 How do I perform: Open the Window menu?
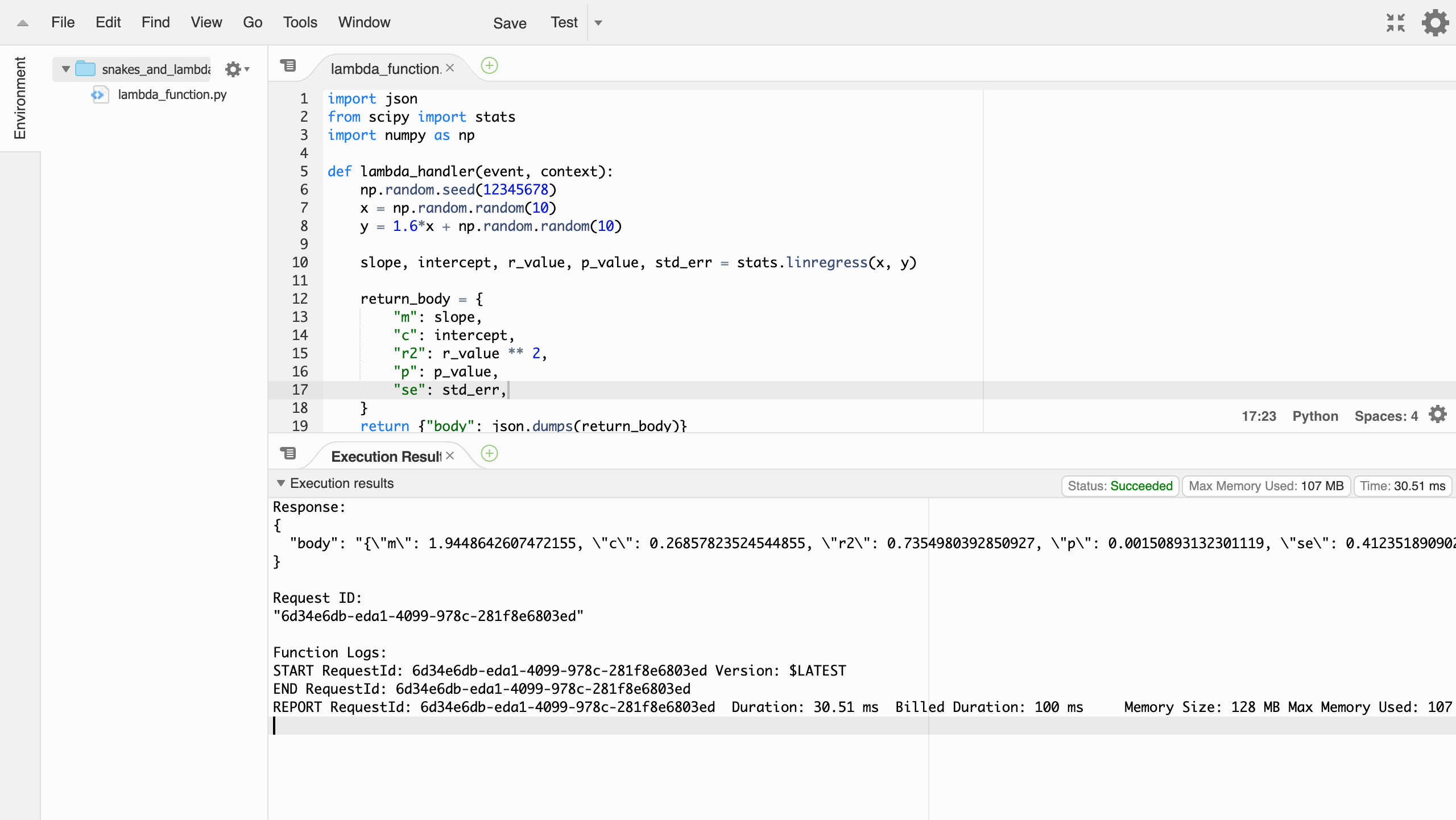coord(364,22)
